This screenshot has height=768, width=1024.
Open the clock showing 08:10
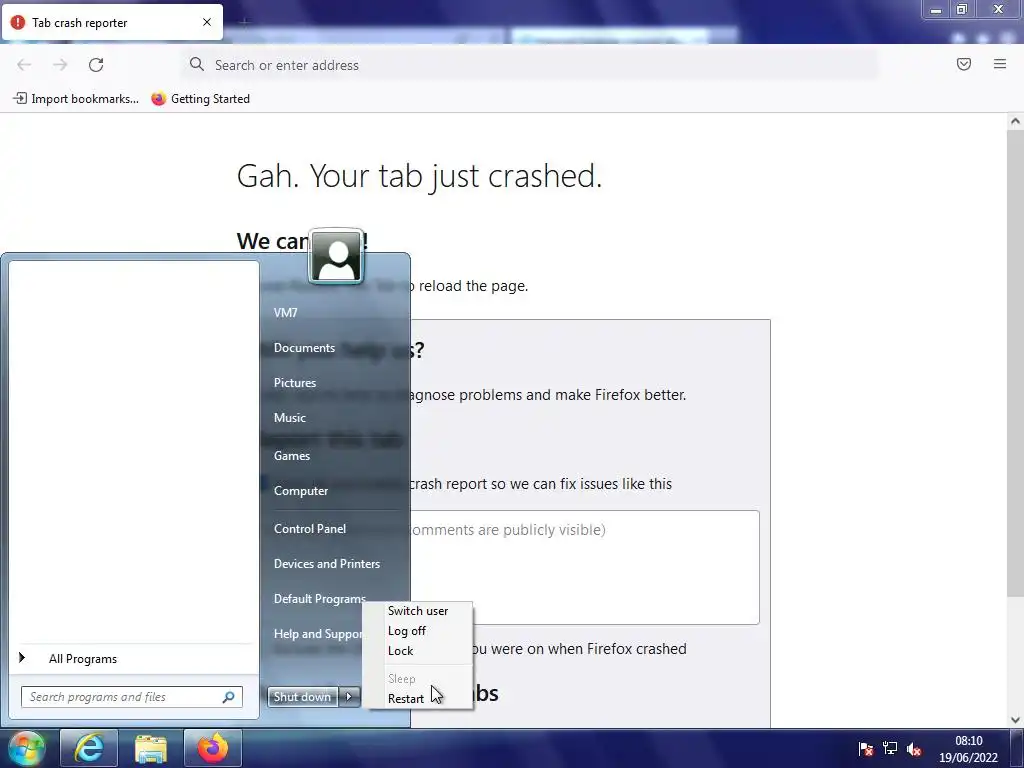[968, 749]
